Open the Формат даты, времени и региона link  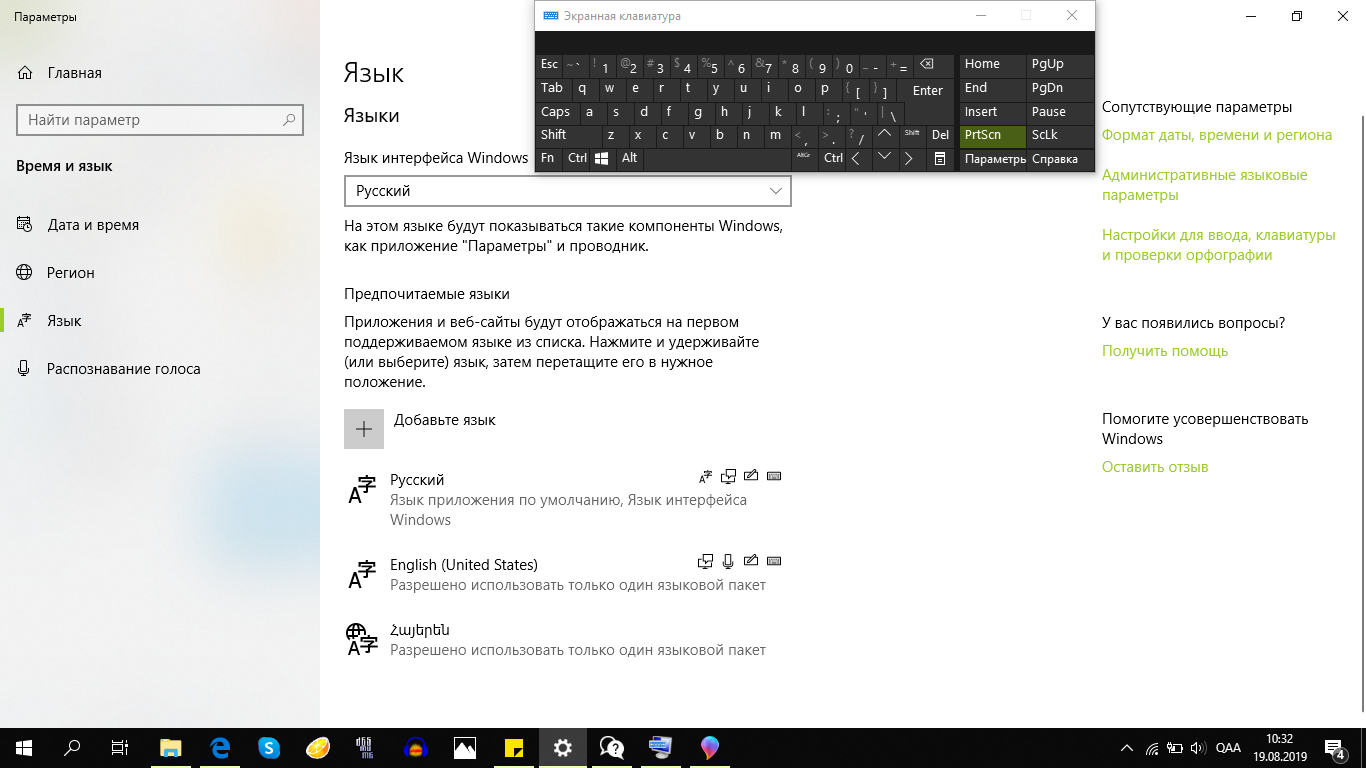click(1217, 135)
